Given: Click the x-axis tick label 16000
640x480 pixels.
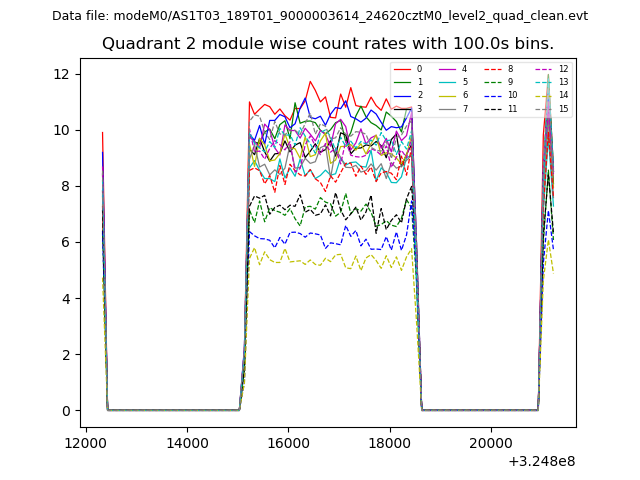Looking at the screenshot, I should click(x=288, y=442).
